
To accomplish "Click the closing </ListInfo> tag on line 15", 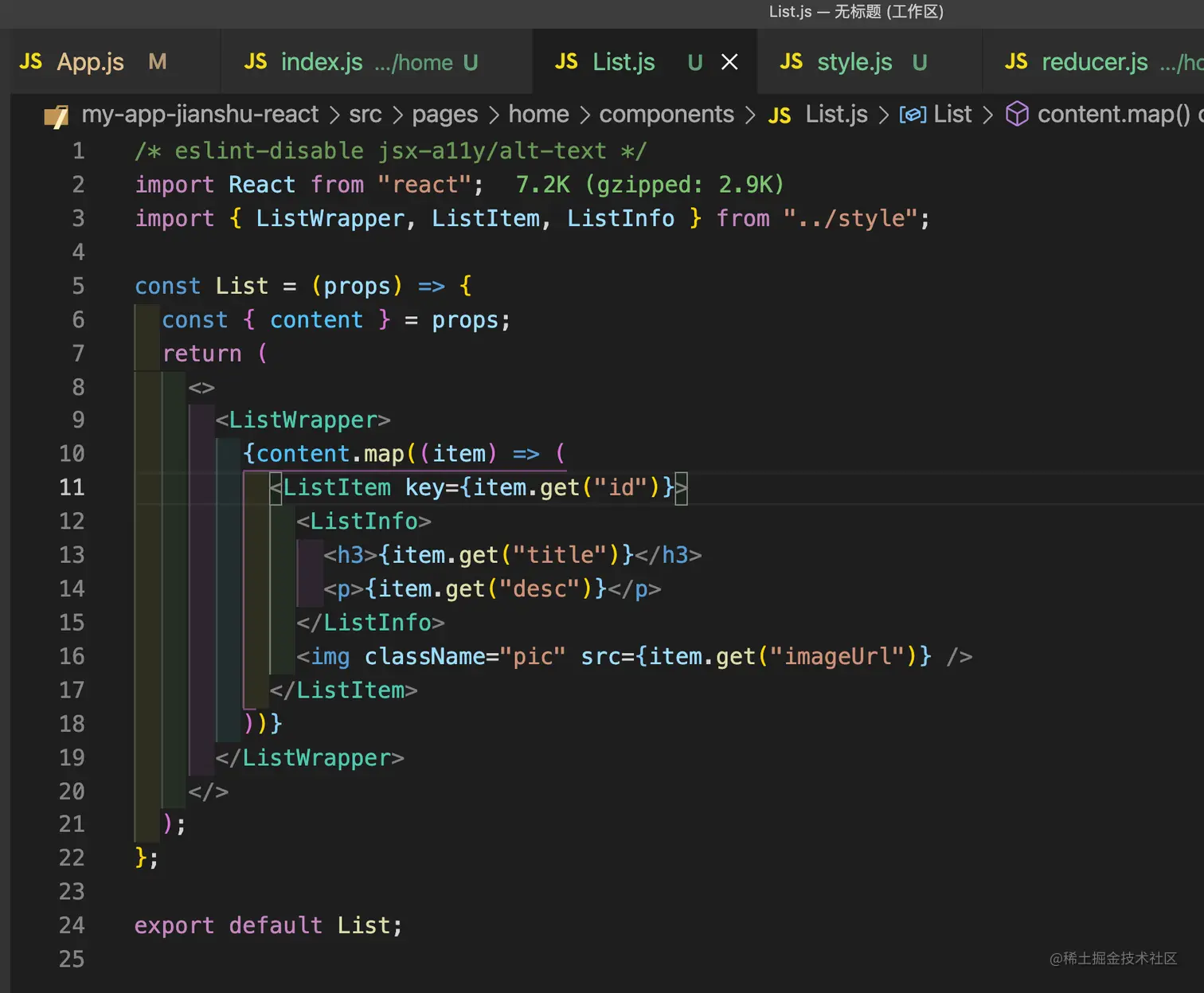I will (370, 622).
